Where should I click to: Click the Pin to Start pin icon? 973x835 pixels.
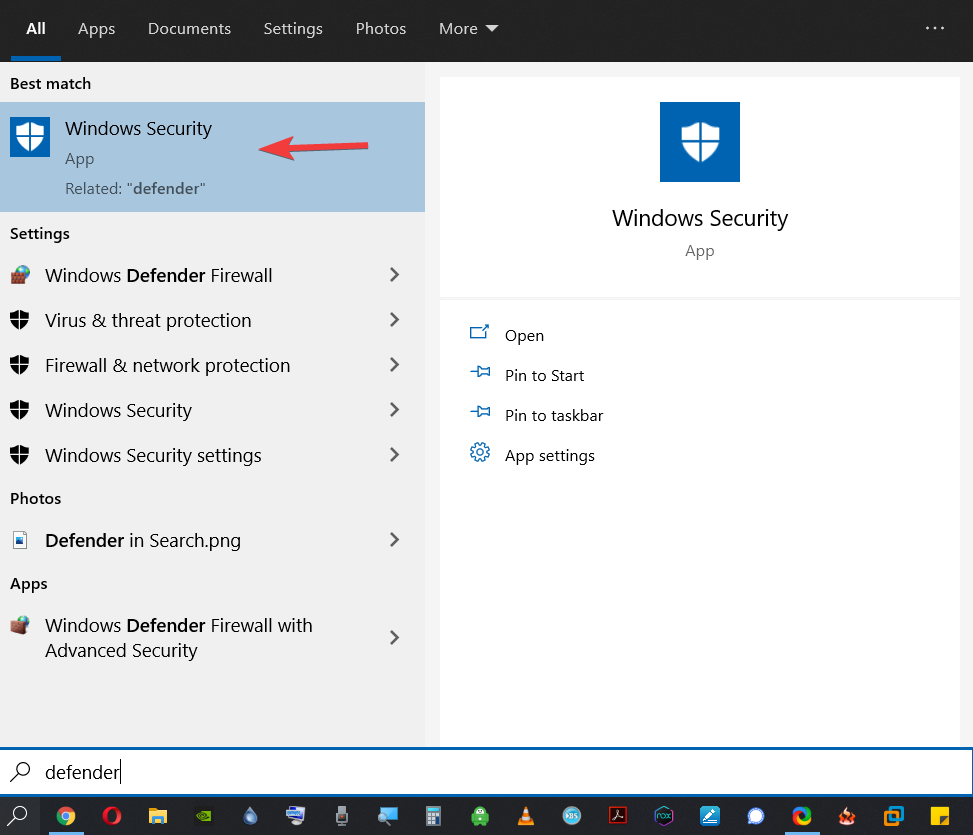480,372
